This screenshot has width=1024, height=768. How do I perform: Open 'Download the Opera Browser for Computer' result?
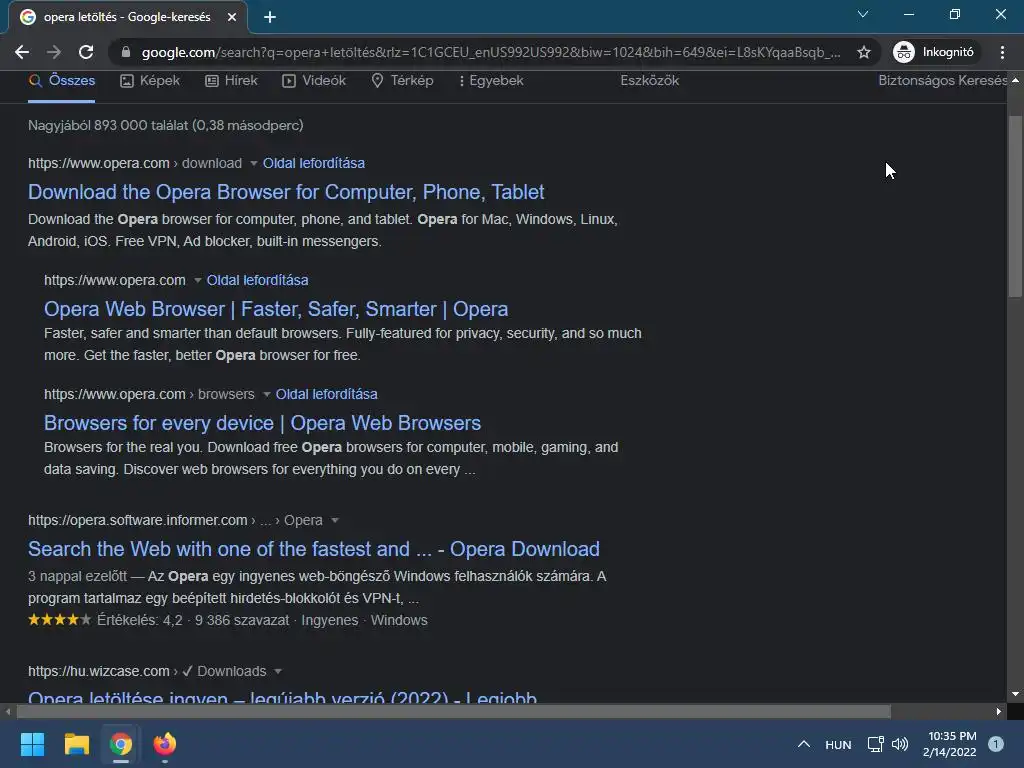click(x=286, y=192)
